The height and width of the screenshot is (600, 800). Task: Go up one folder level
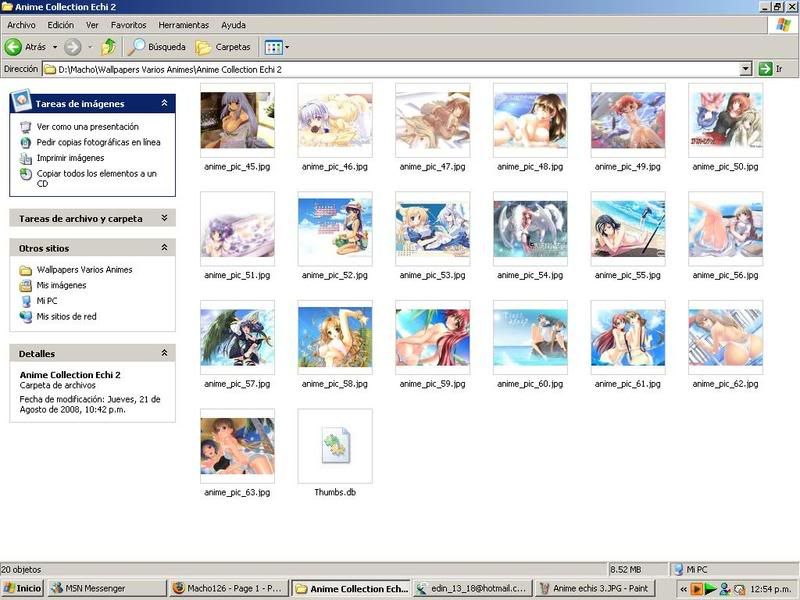pyautogui.click(x=108, y=47)
